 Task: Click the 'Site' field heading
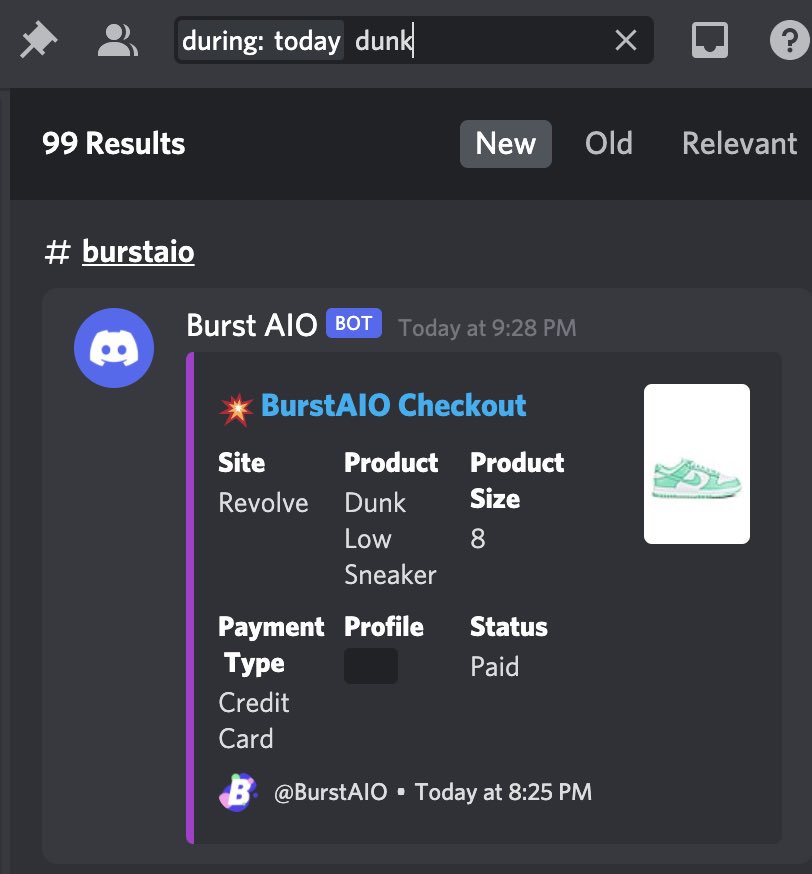coord(241,463)
